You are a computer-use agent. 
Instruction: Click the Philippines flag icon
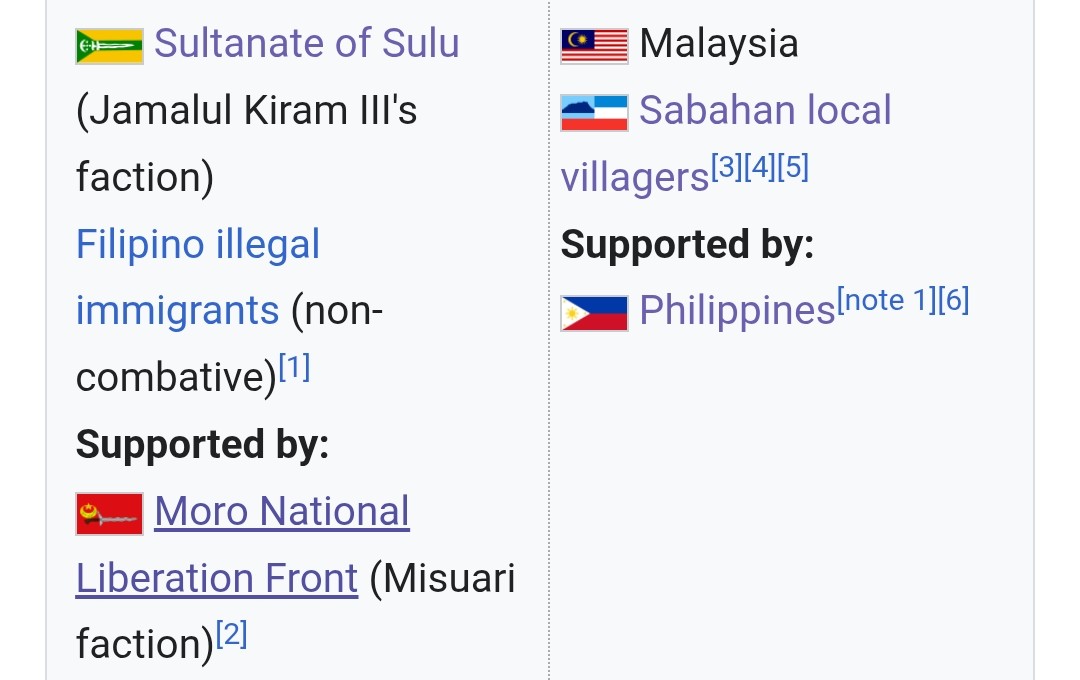(594, 313)
